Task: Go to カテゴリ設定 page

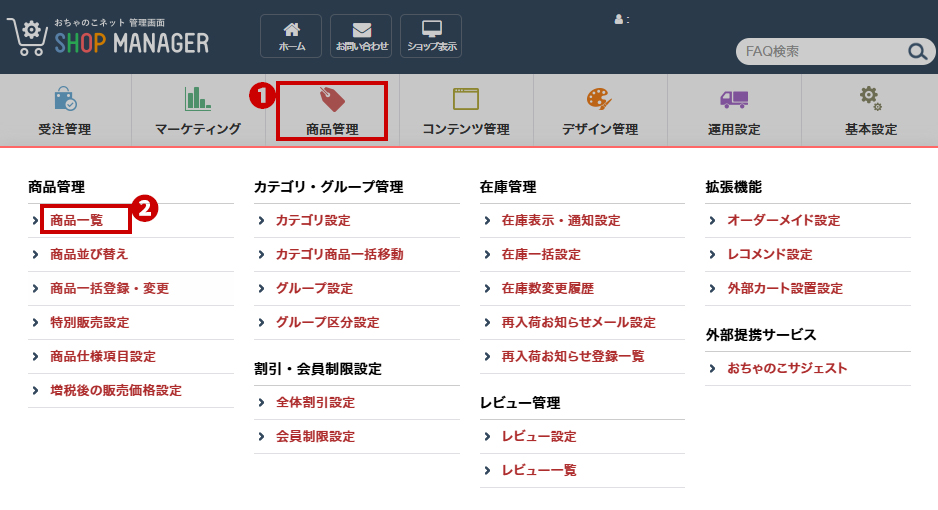Action: [313, 220]
